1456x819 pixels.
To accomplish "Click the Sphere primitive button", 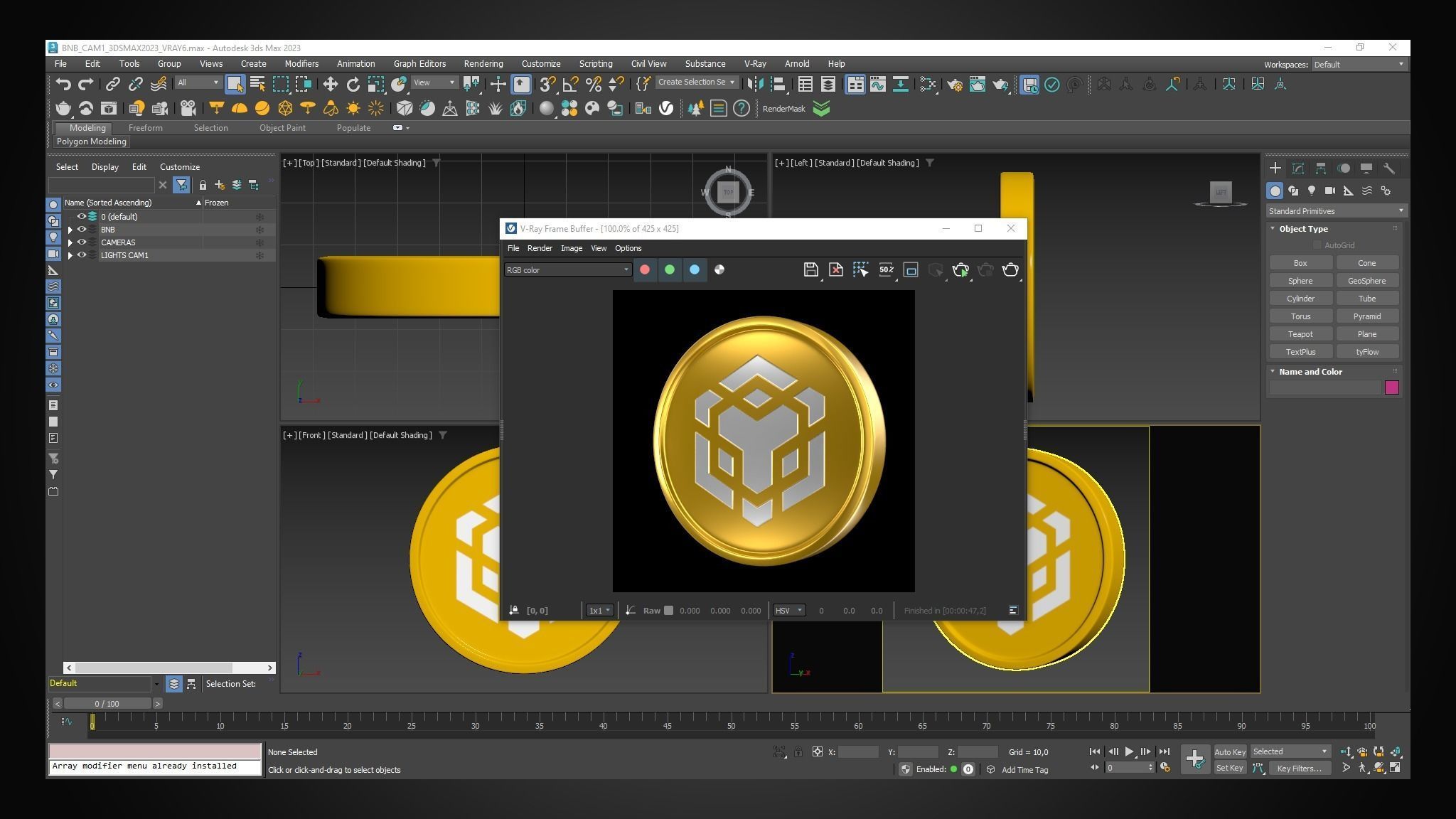I will pyautogui.click(x=1300, y=281).
